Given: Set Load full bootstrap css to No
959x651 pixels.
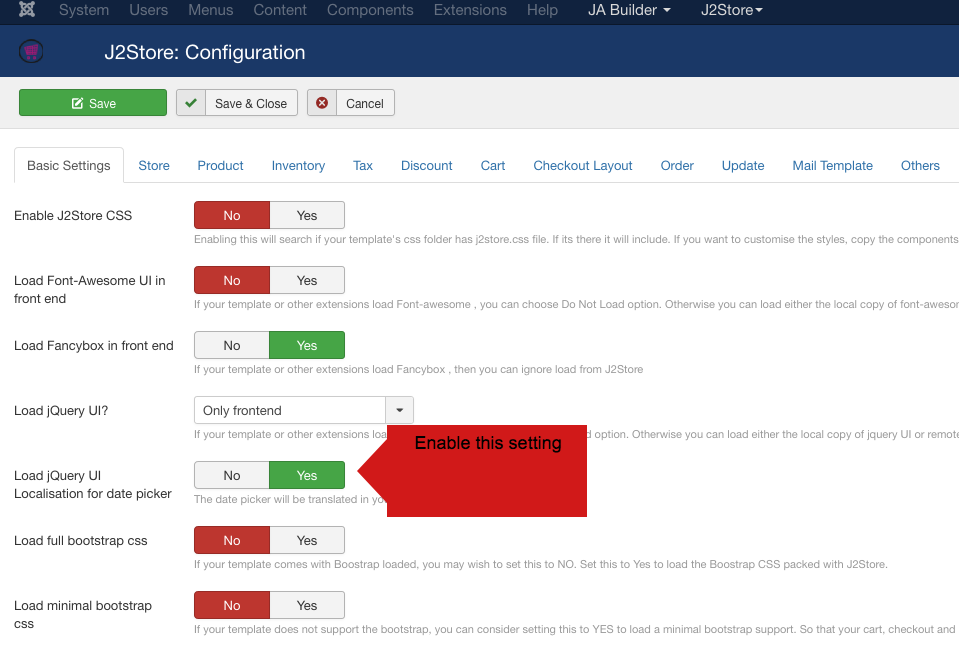Looking at the screenshot, I should pyautogui.click(x=232, y=540).
